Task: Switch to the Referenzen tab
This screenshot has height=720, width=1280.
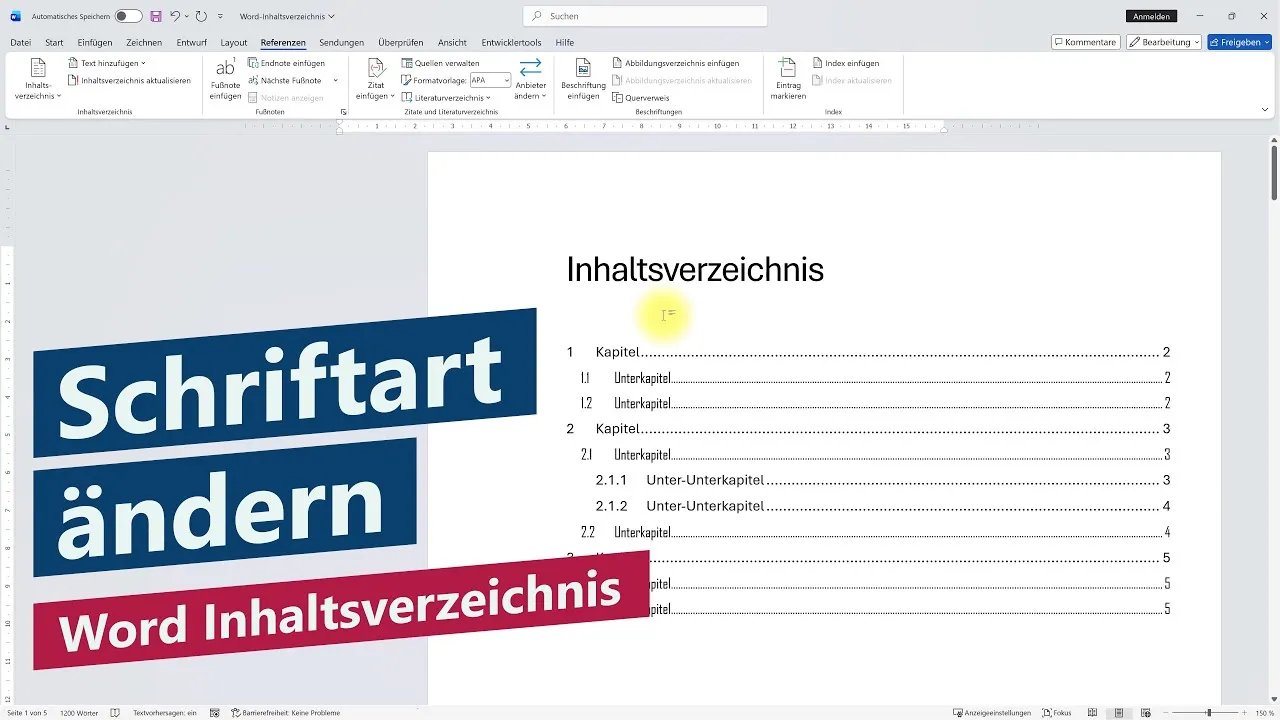Action: click(283, 42)
